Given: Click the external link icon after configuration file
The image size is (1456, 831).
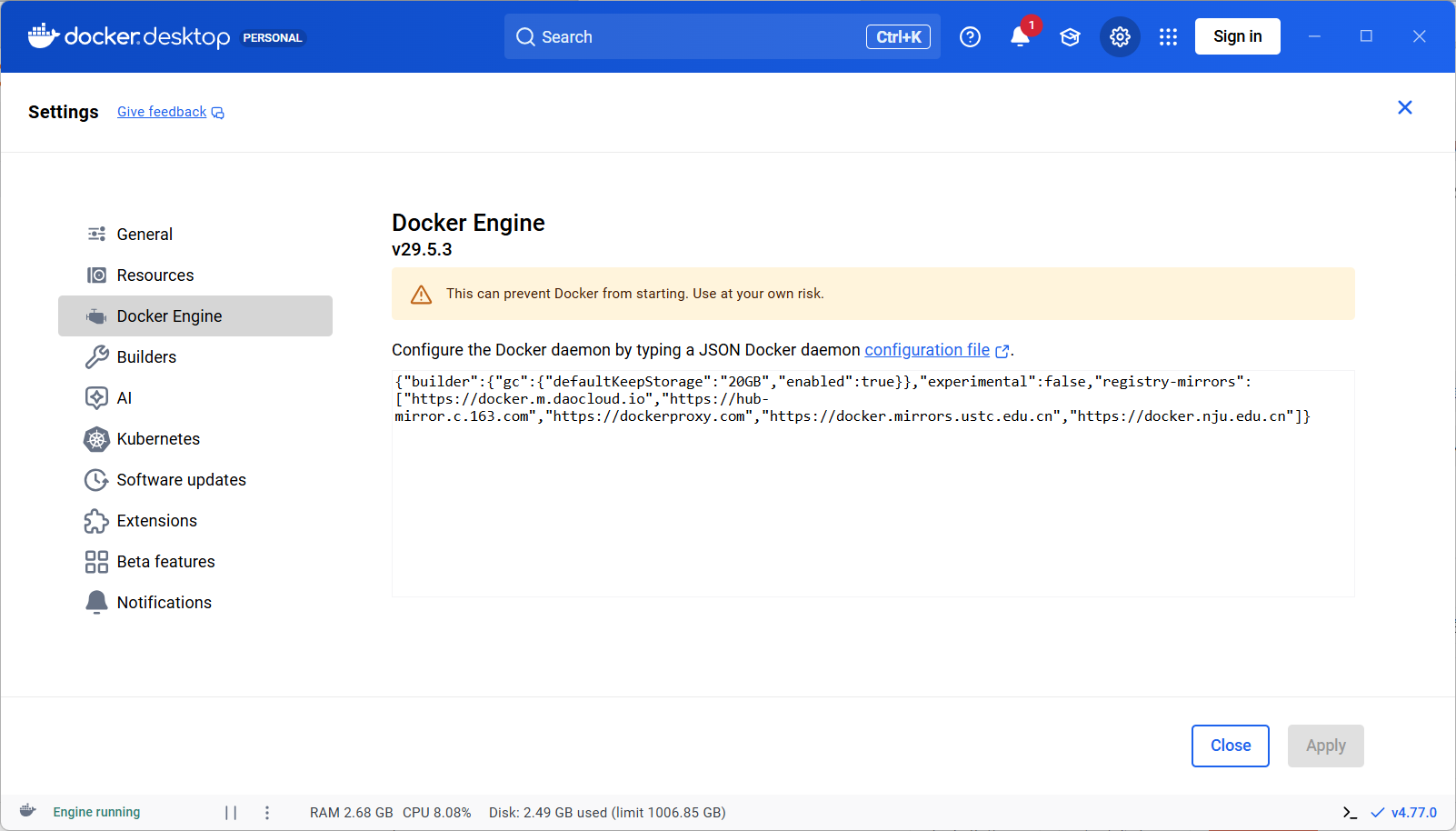Looking at the screenshot, I should [1002, 351].
